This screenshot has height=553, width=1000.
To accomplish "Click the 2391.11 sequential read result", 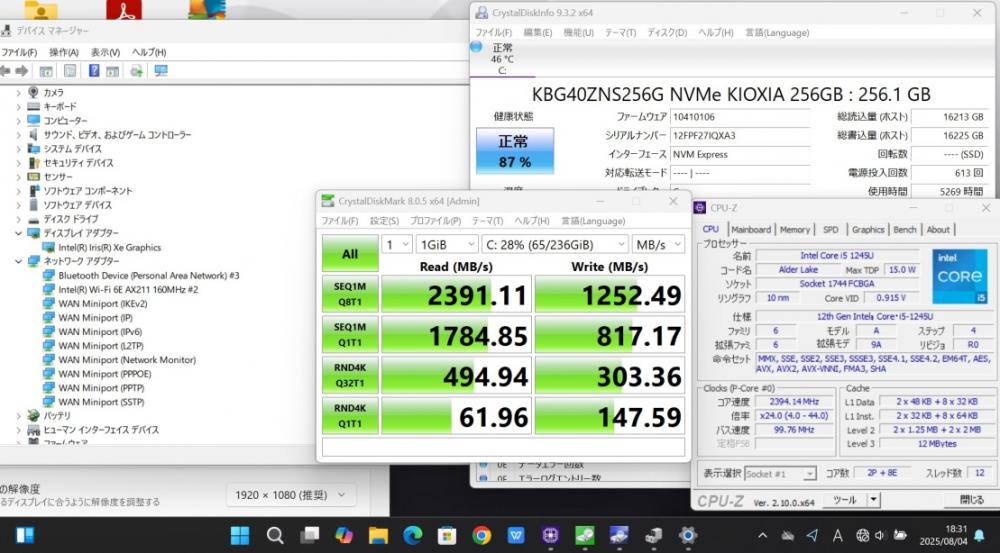I will click(456, 295).
